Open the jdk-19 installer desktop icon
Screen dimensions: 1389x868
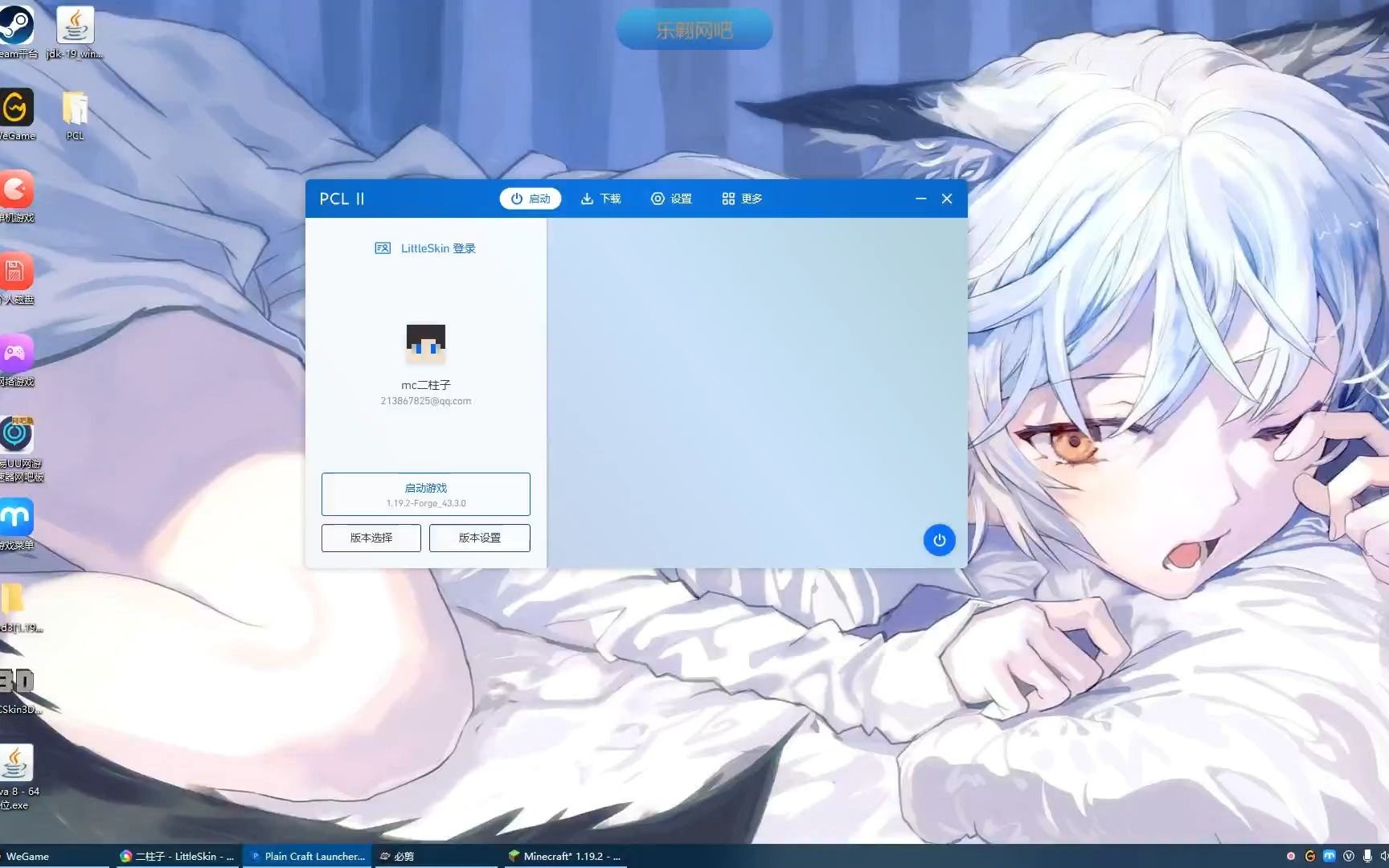tap(75, 32)
